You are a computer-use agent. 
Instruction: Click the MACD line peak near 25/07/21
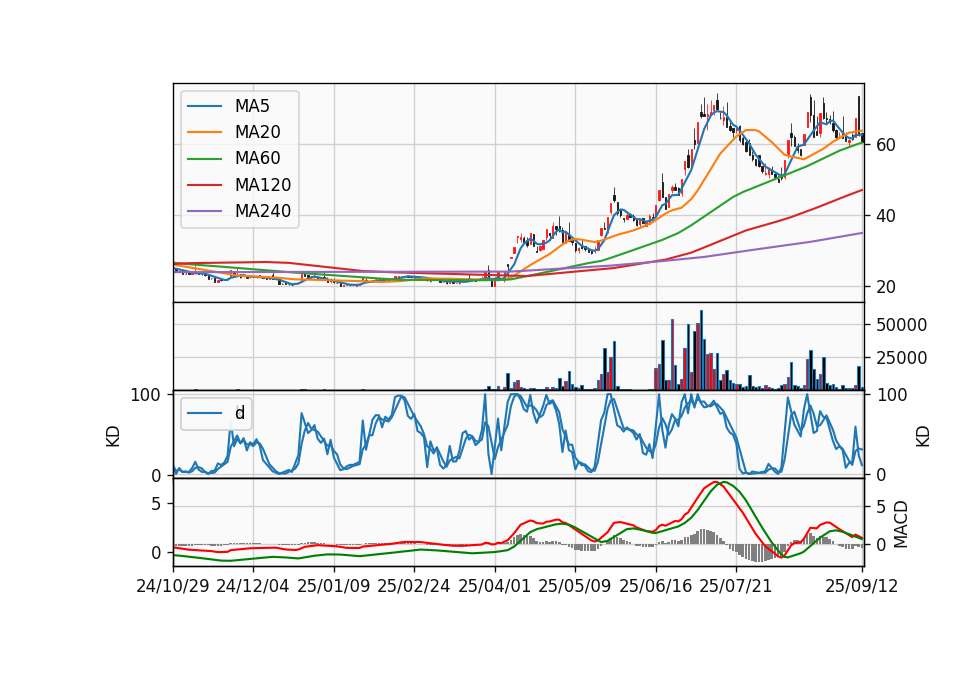[714, 482]
